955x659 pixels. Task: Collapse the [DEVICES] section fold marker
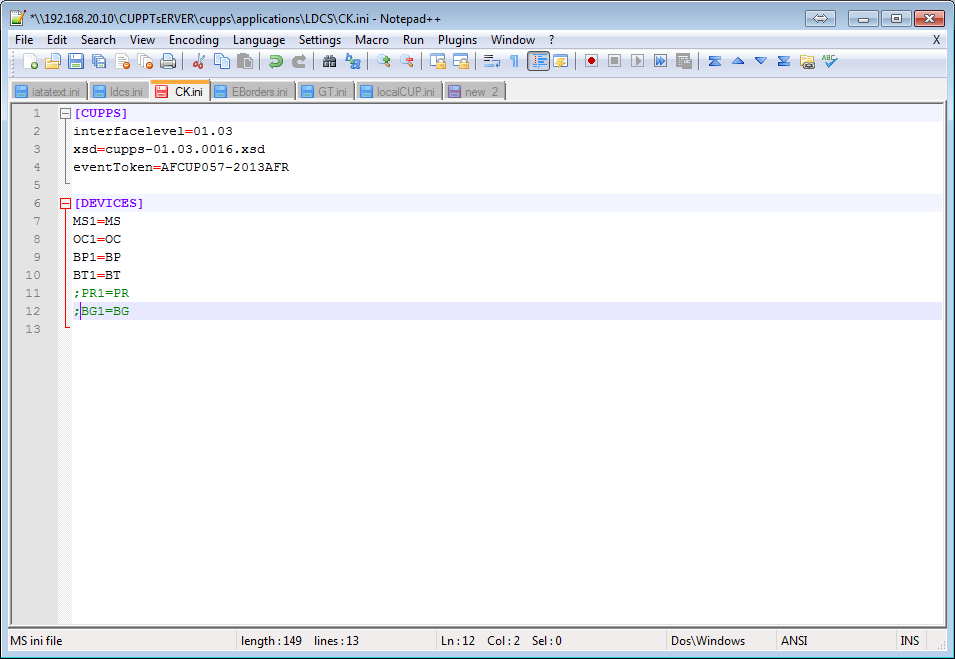(65, 204)
